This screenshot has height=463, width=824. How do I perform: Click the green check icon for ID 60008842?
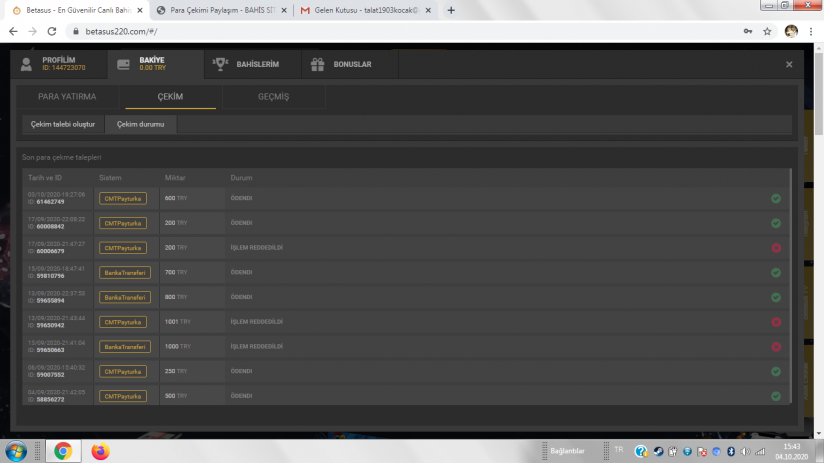(x=776, y=223)
